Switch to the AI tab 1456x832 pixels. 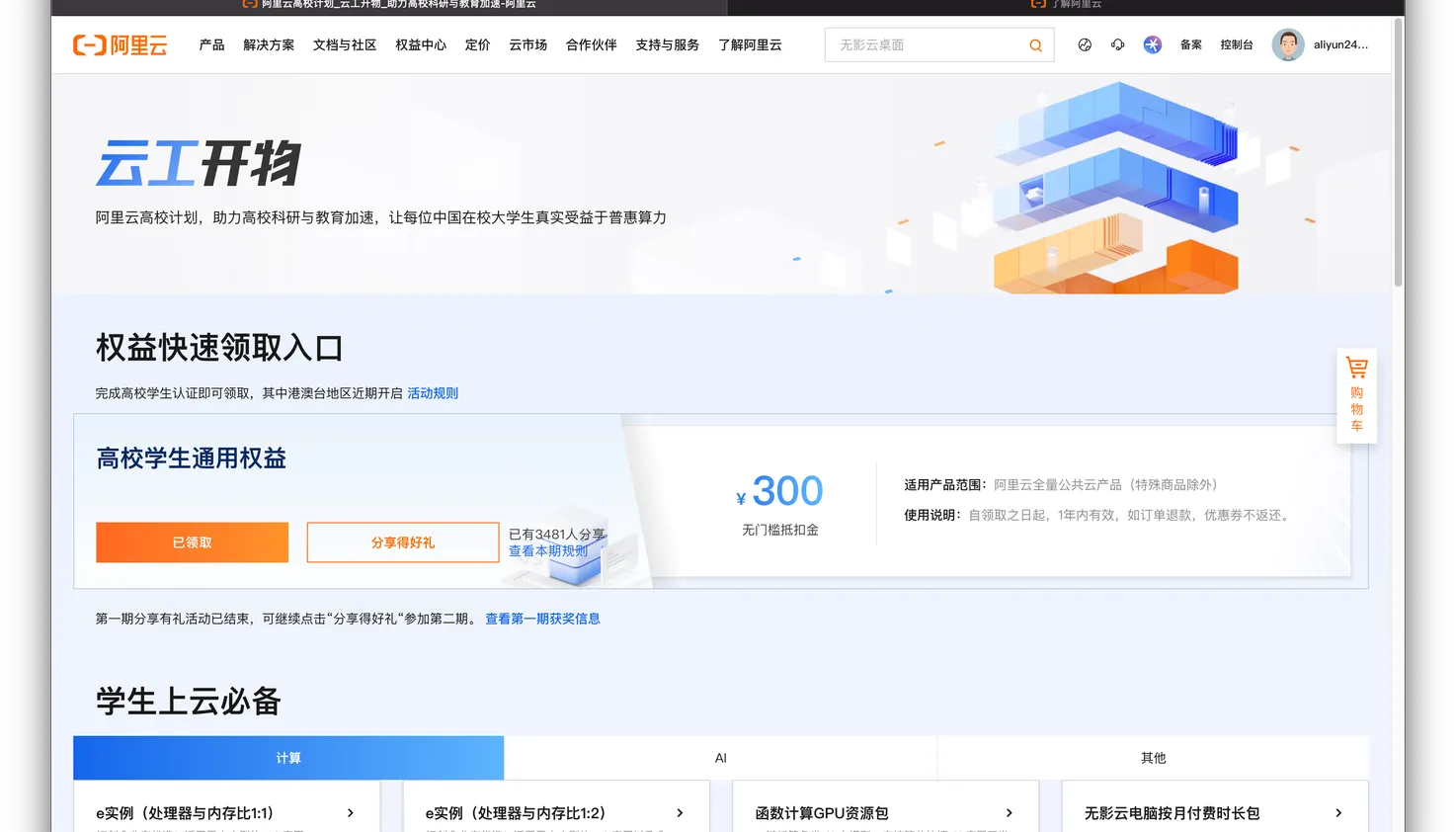[720, 758]
